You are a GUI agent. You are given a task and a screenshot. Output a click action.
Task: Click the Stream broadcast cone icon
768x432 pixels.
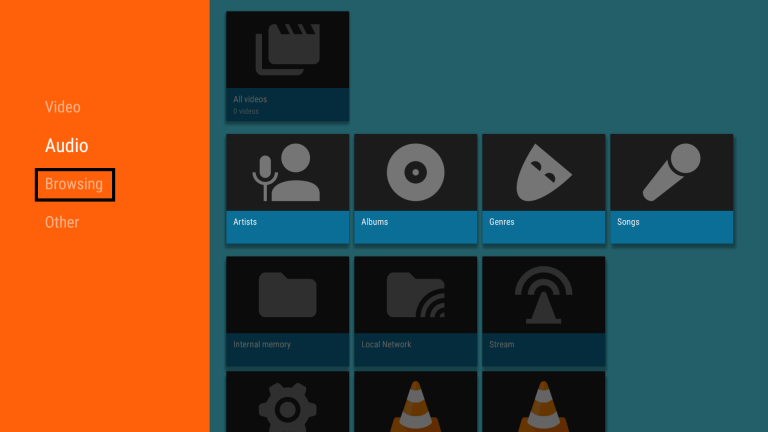pos(544,295)
